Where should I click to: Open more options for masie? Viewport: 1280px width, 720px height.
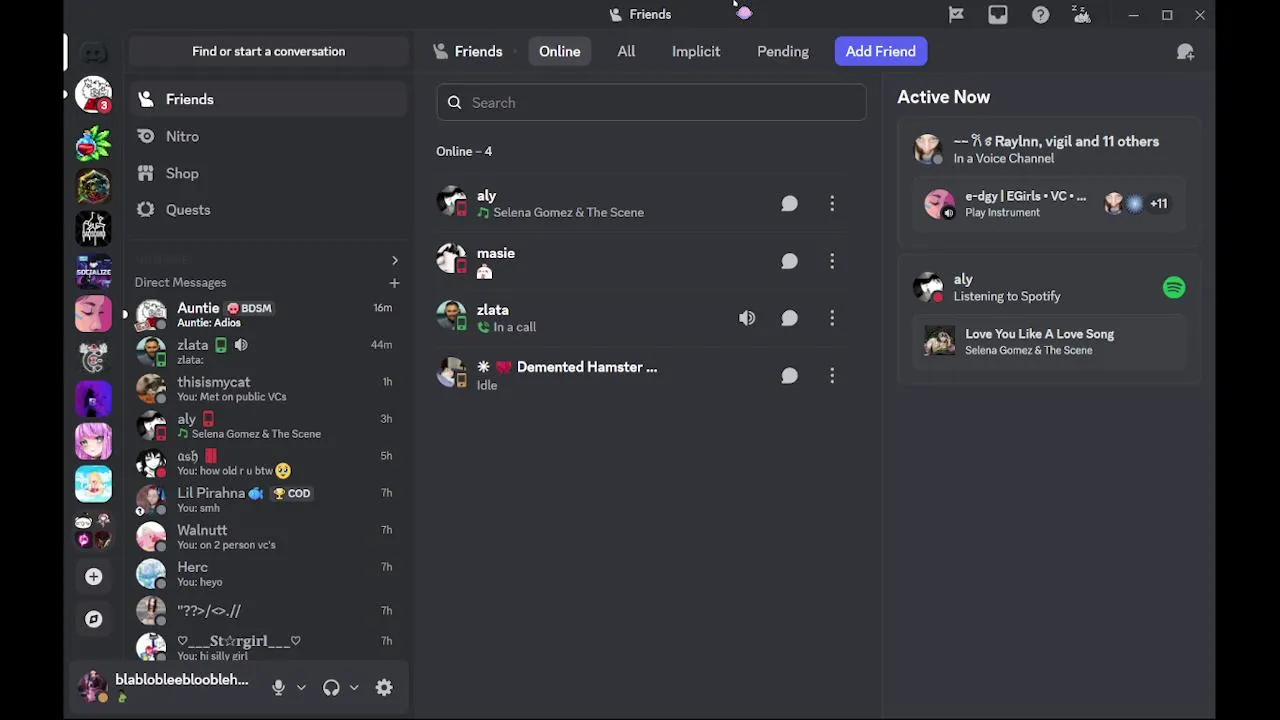832,261
